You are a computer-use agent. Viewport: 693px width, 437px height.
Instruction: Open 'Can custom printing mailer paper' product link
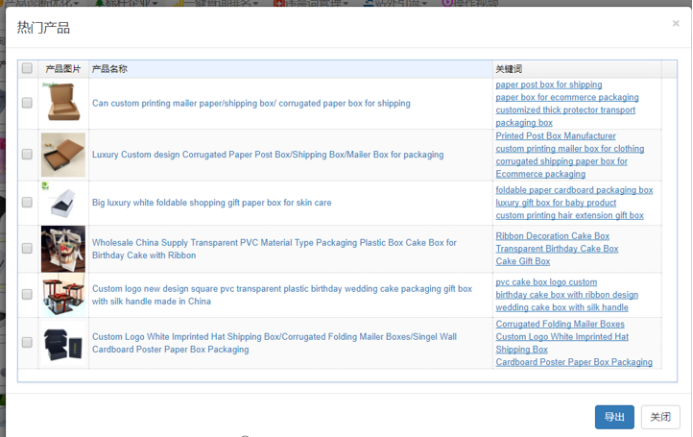tap(251, 103)
